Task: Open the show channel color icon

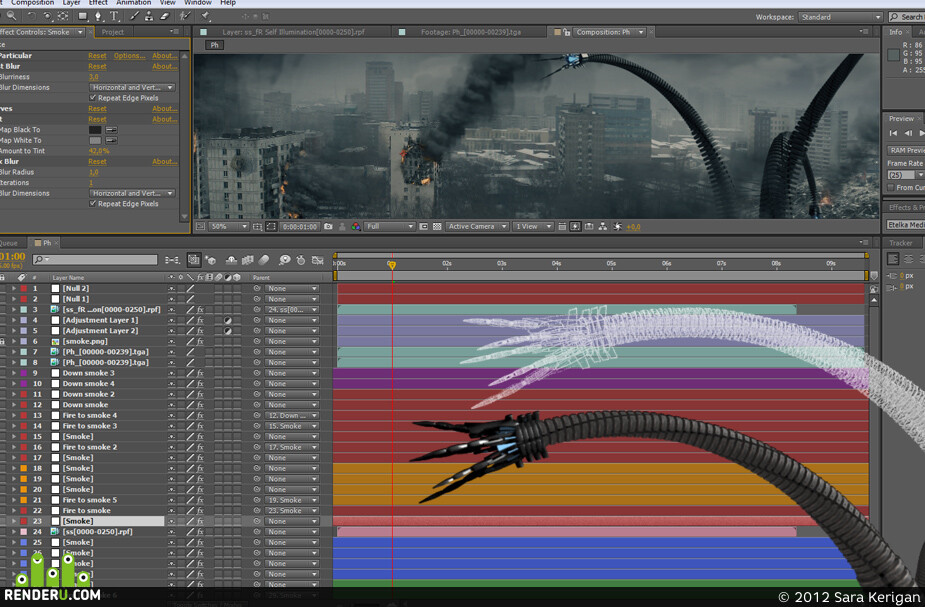Action: (x=356, y=227)
